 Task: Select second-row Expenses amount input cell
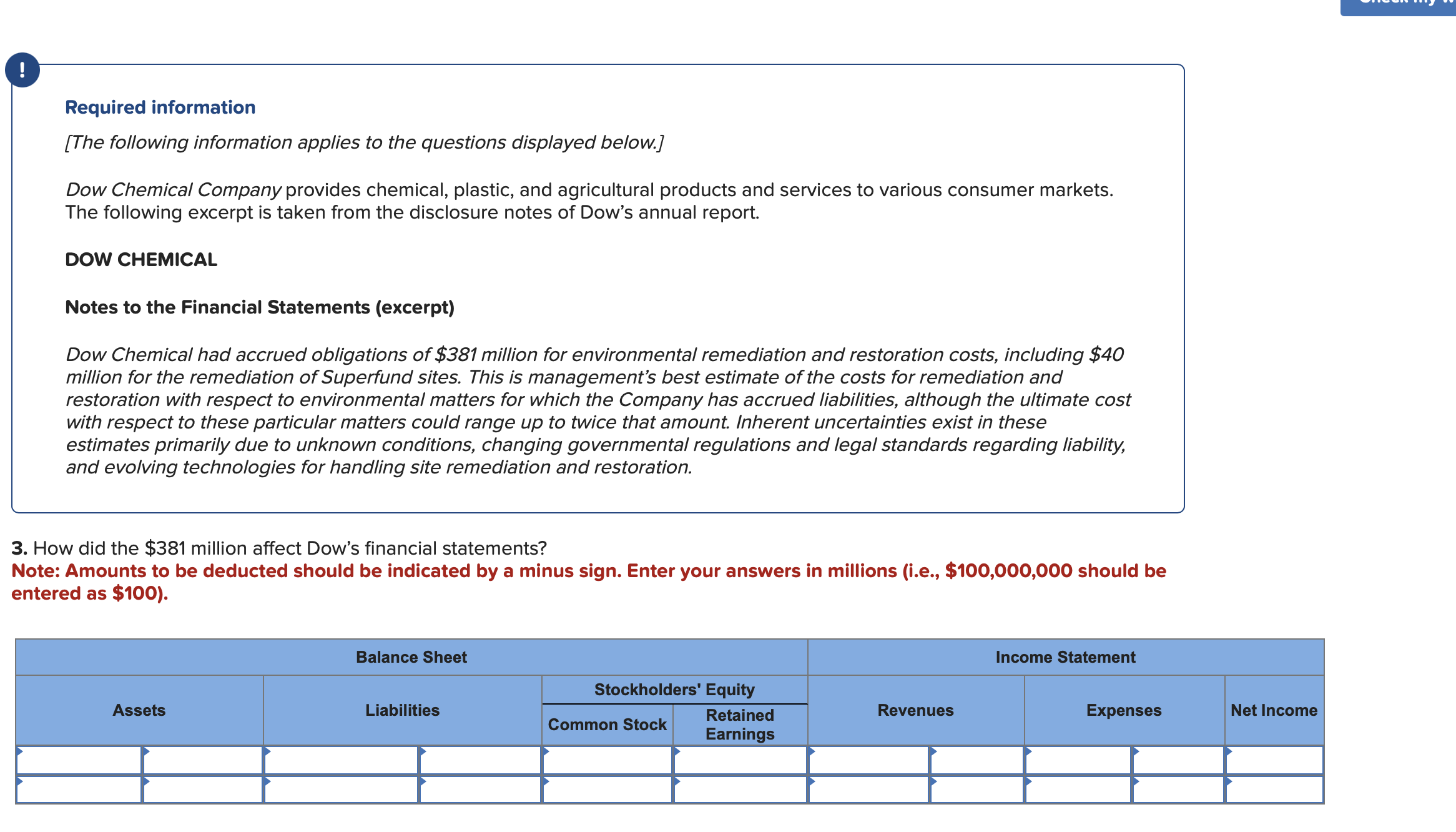(x=1178, y=790)
